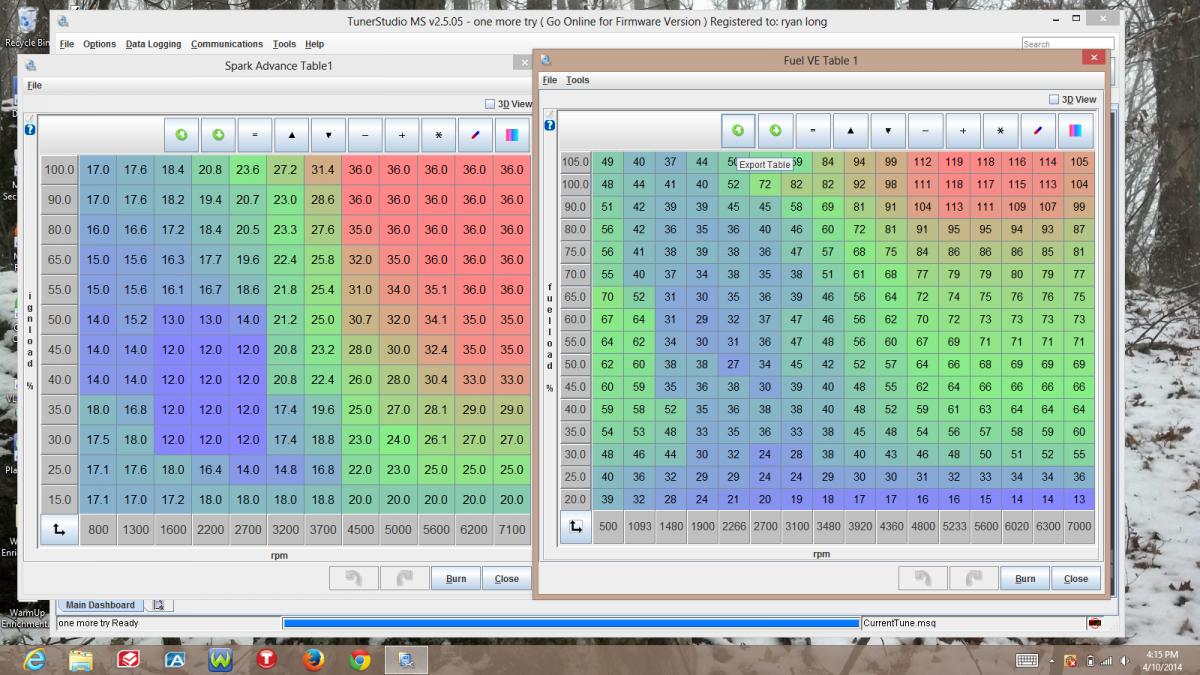Click the plus button in Spark Advance toolbar
The height and width of the screenshot is (675, 1200).
(x=401, y=135)
